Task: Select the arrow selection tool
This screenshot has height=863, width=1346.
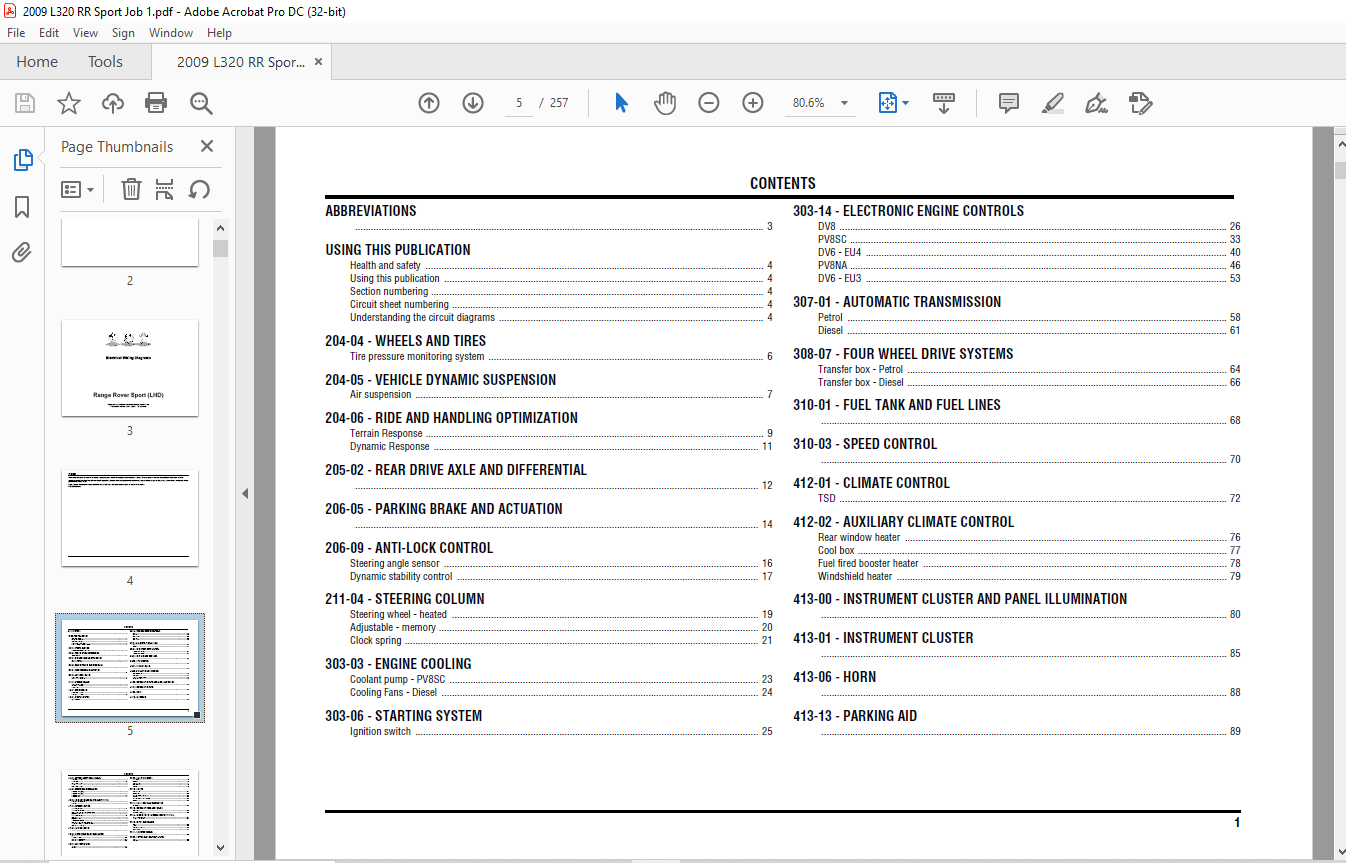Action: coord(621,103)
